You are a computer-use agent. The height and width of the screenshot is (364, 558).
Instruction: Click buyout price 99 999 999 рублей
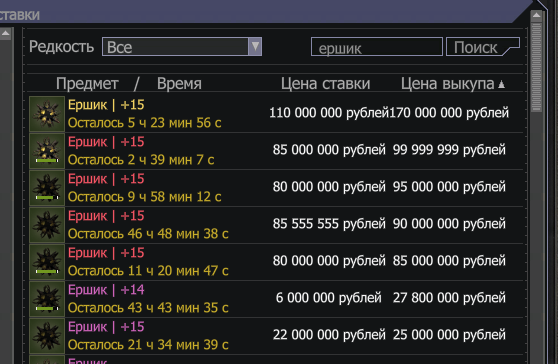[x=449, y=150]
